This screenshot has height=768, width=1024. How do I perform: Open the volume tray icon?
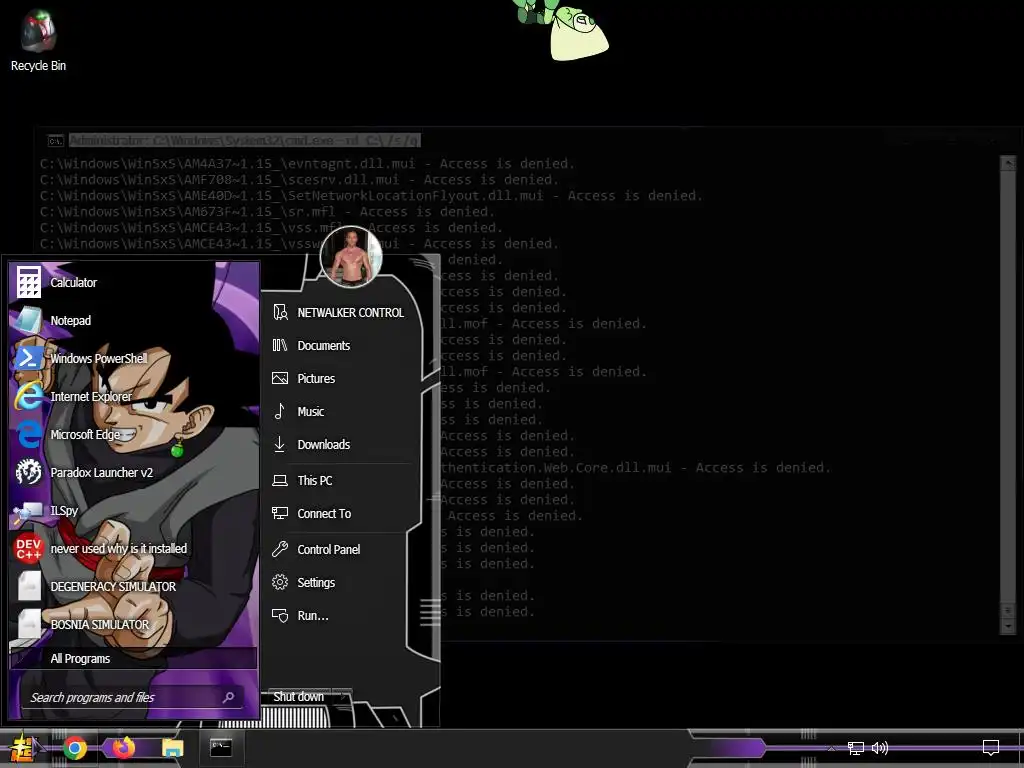(880, 748)
